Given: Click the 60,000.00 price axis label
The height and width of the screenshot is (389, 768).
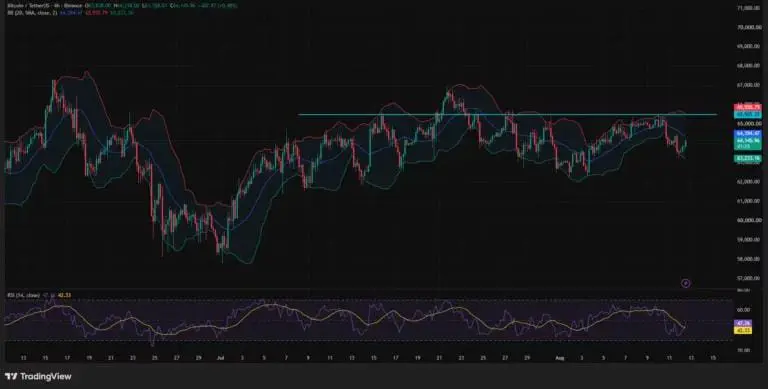Looking at the screenshot, I should (x=748, y=220).
